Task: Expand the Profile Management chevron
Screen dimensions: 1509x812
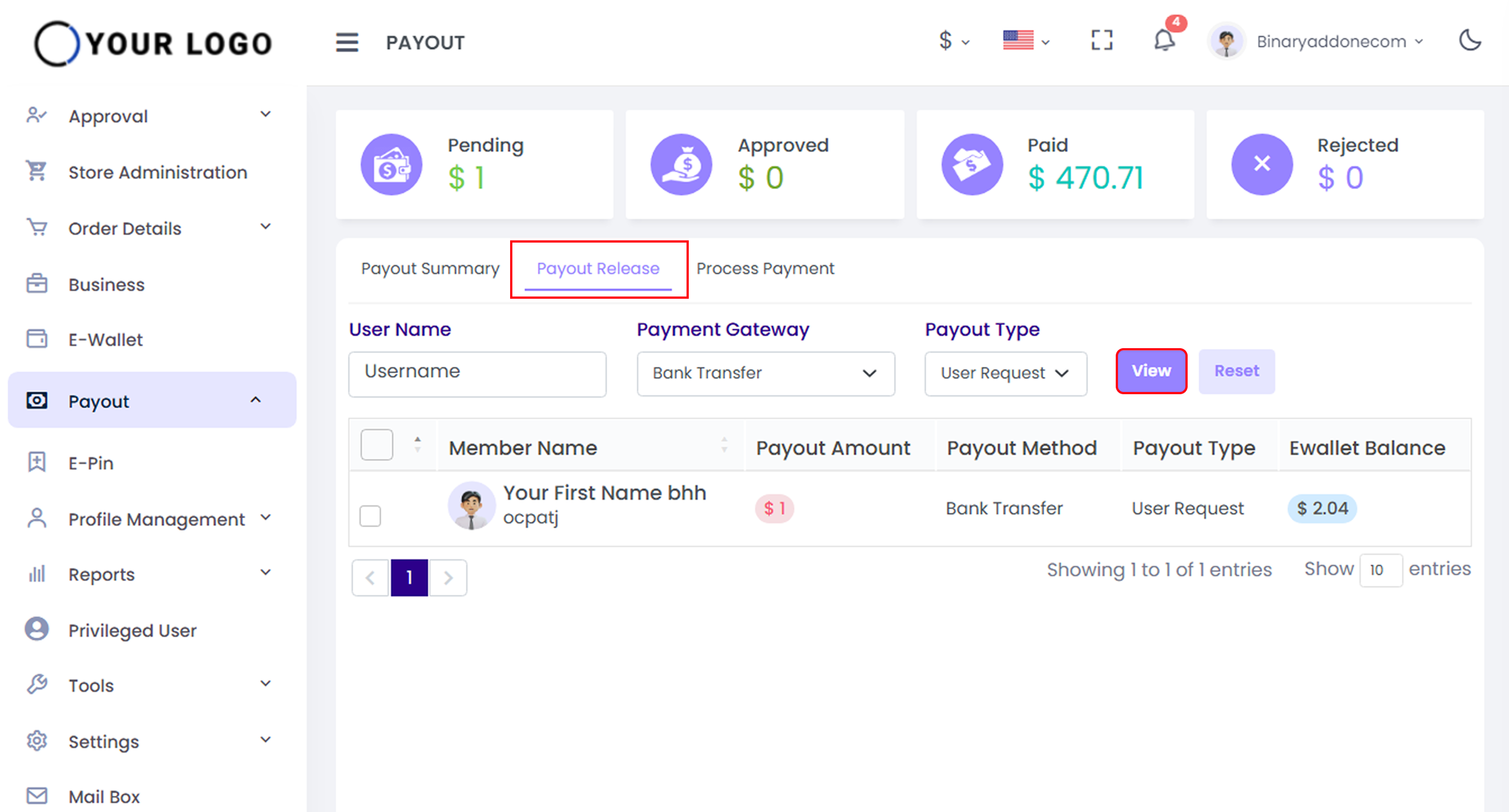Action: [x=265, y=518]
